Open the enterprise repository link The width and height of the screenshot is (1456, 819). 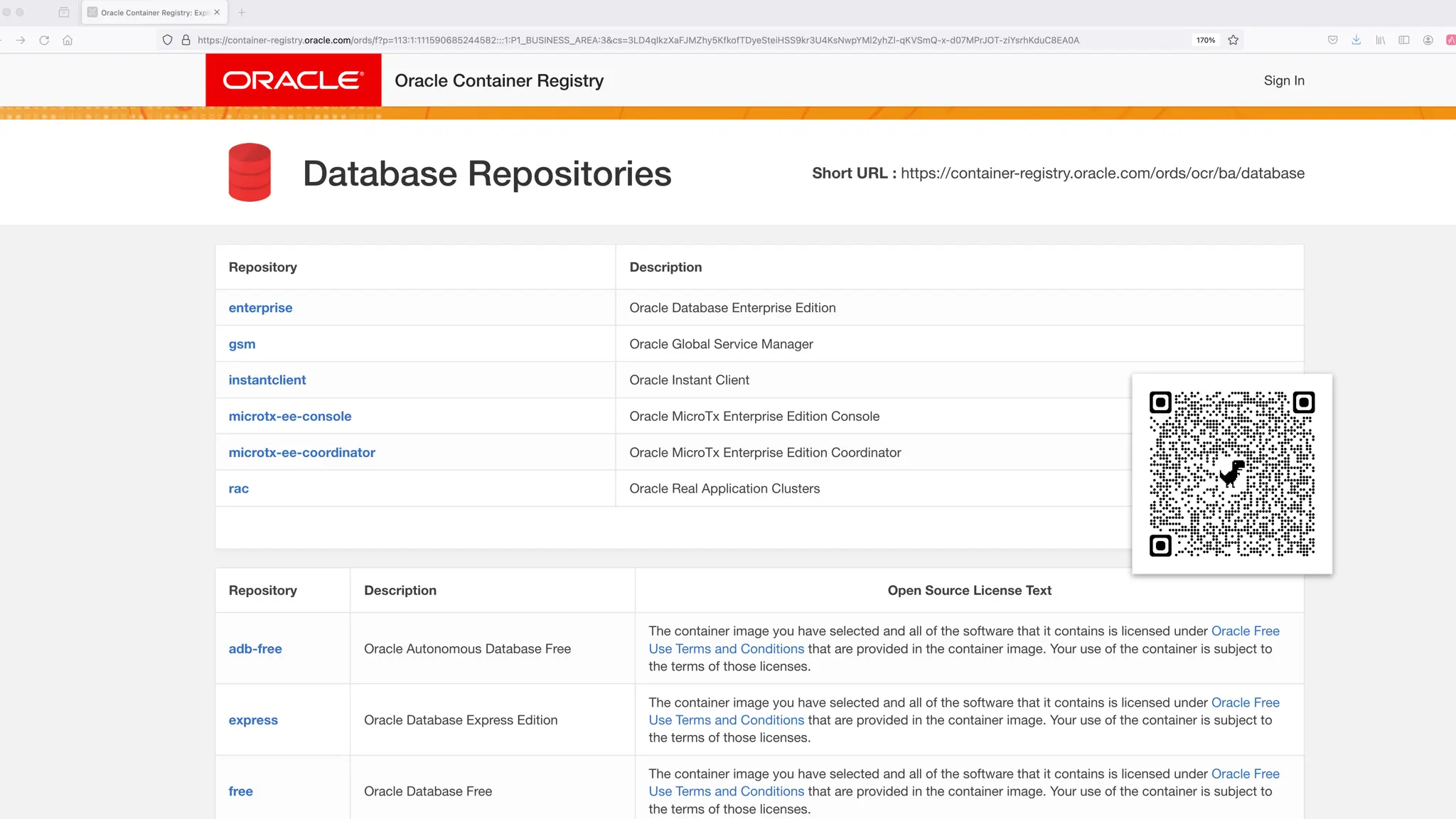point(260,308)
